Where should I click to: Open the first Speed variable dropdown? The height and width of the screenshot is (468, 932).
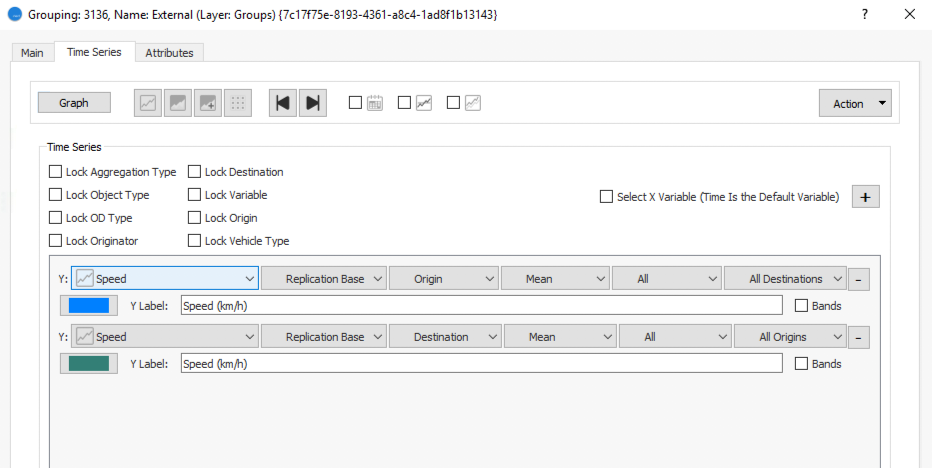[x=165, y=279]
